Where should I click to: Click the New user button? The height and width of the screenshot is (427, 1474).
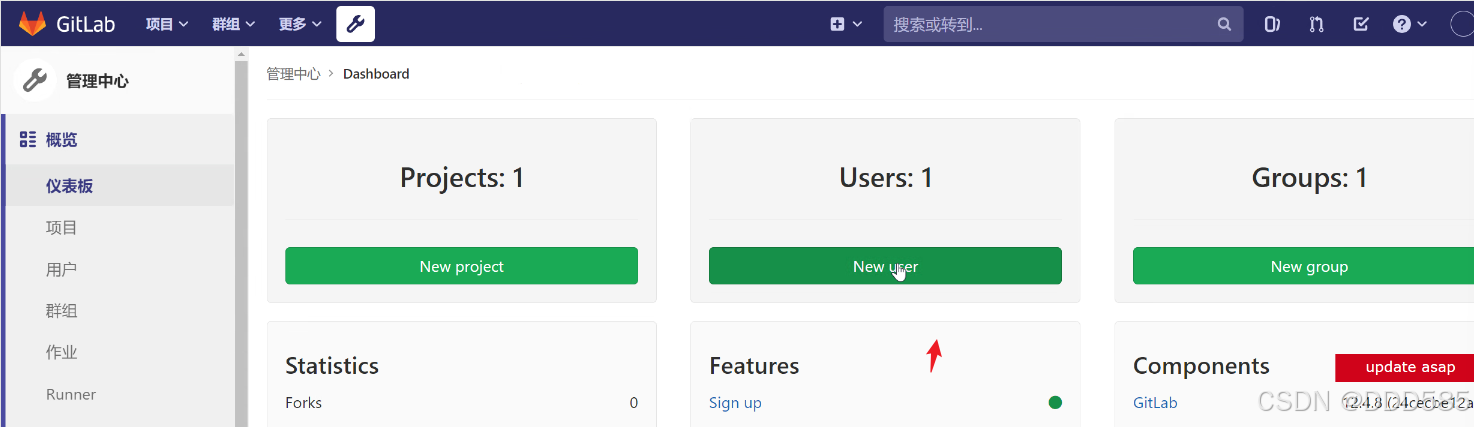pos(885,266)
